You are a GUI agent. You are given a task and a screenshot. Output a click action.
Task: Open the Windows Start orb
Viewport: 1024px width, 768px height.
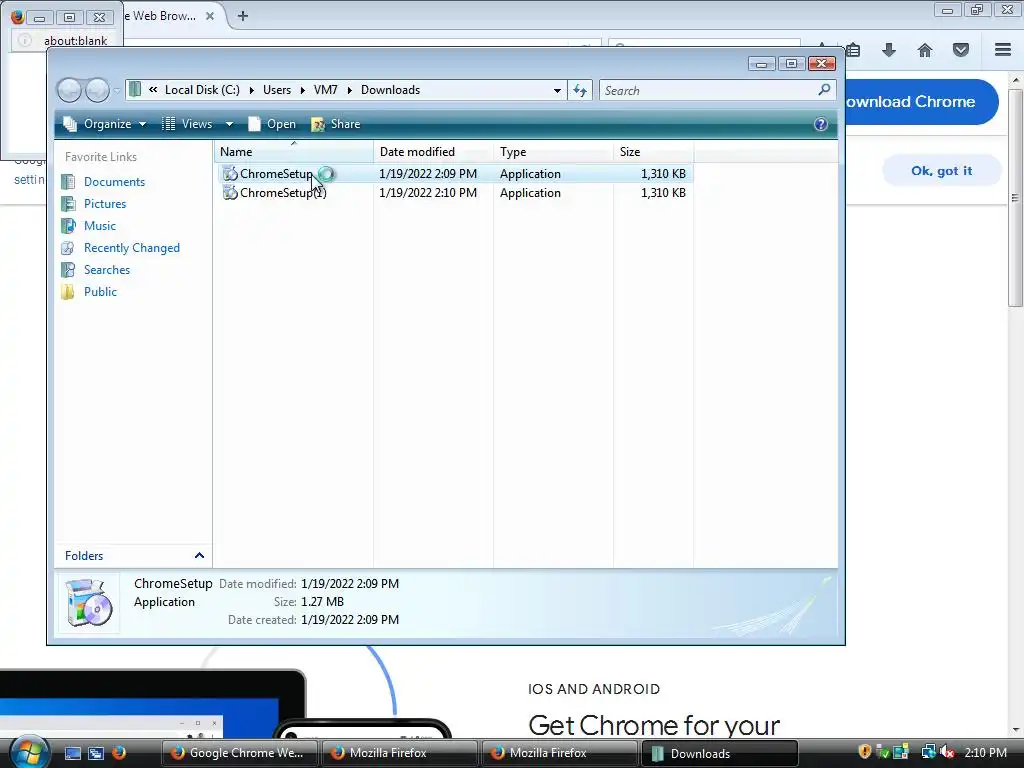pos(29,752)
